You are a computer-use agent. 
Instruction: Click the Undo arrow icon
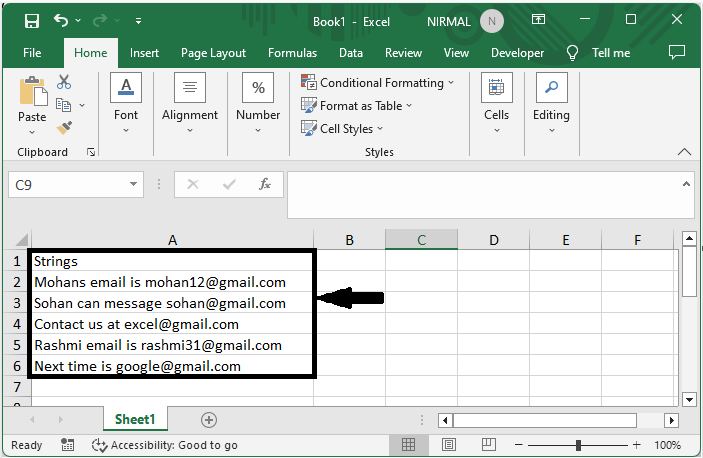pyautogui.click(x=61, y=20)
